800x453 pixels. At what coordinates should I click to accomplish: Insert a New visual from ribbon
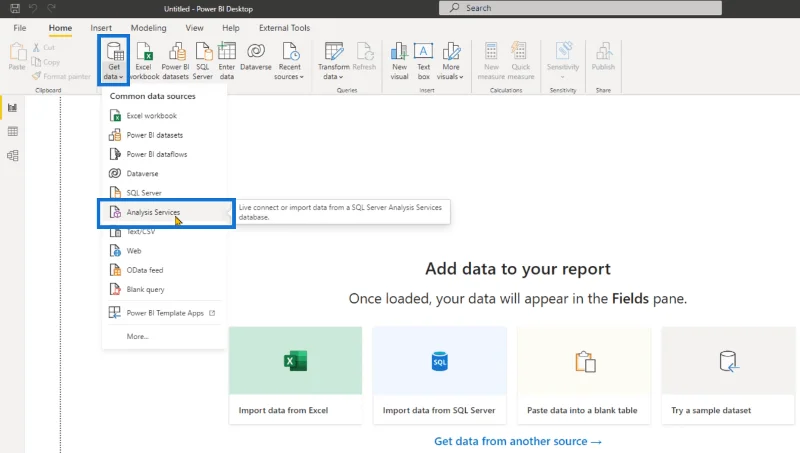pos(399,61)
